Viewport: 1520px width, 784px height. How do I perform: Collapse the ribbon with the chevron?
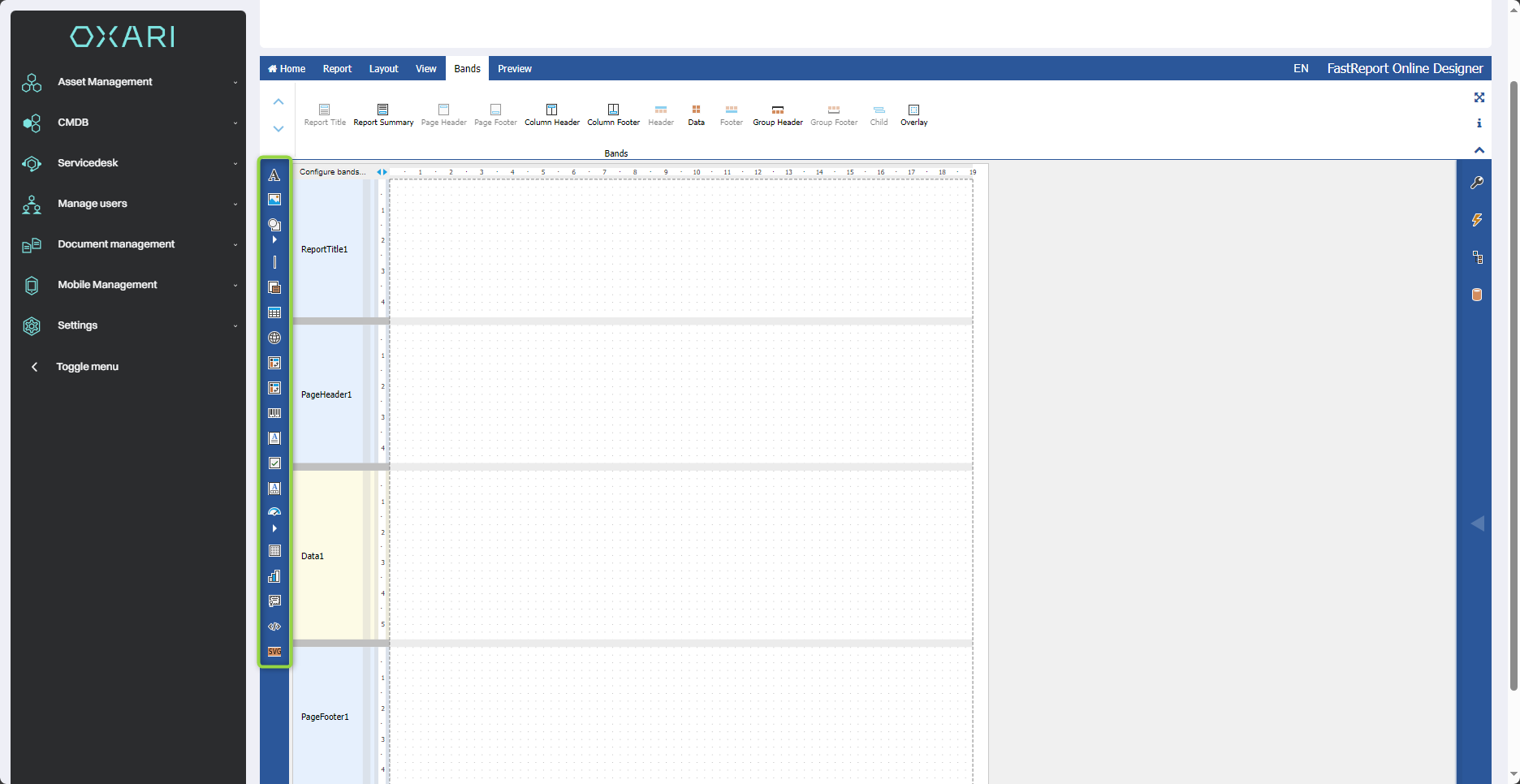coord(1479,150)
